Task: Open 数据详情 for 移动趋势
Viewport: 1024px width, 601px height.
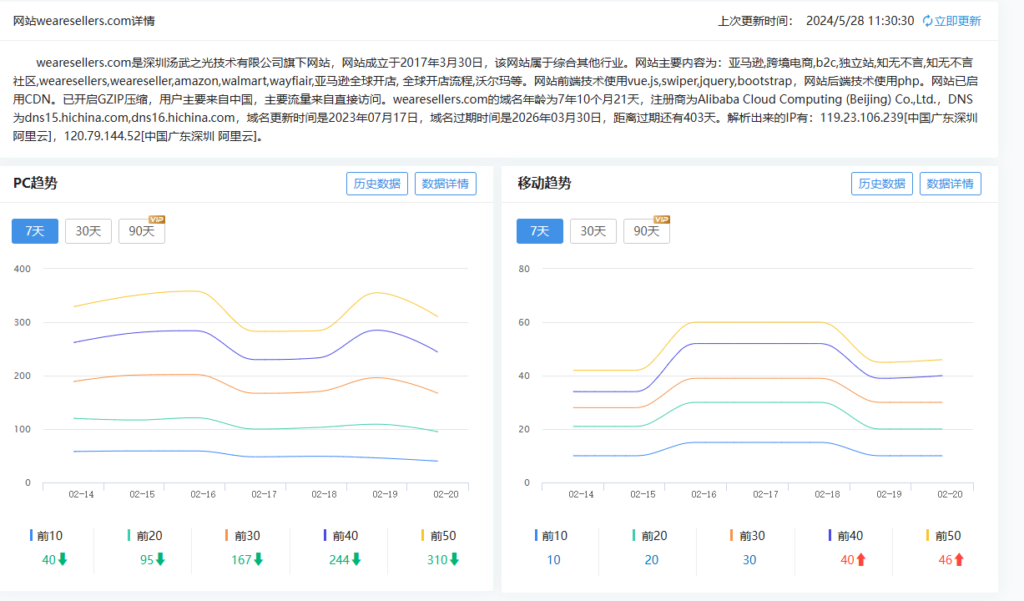Action: coord(949,183)
